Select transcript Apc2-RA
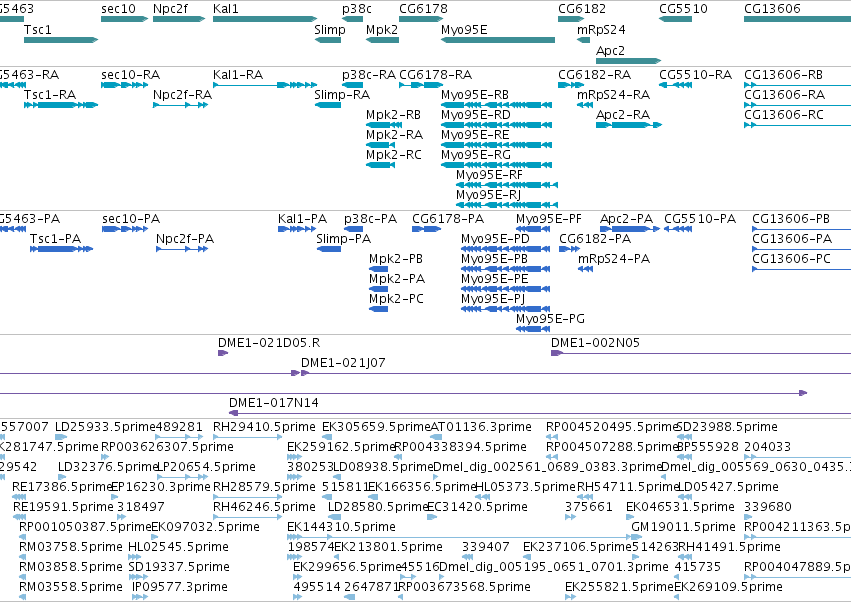Screen dimensions: 851x602 [628, 125]
